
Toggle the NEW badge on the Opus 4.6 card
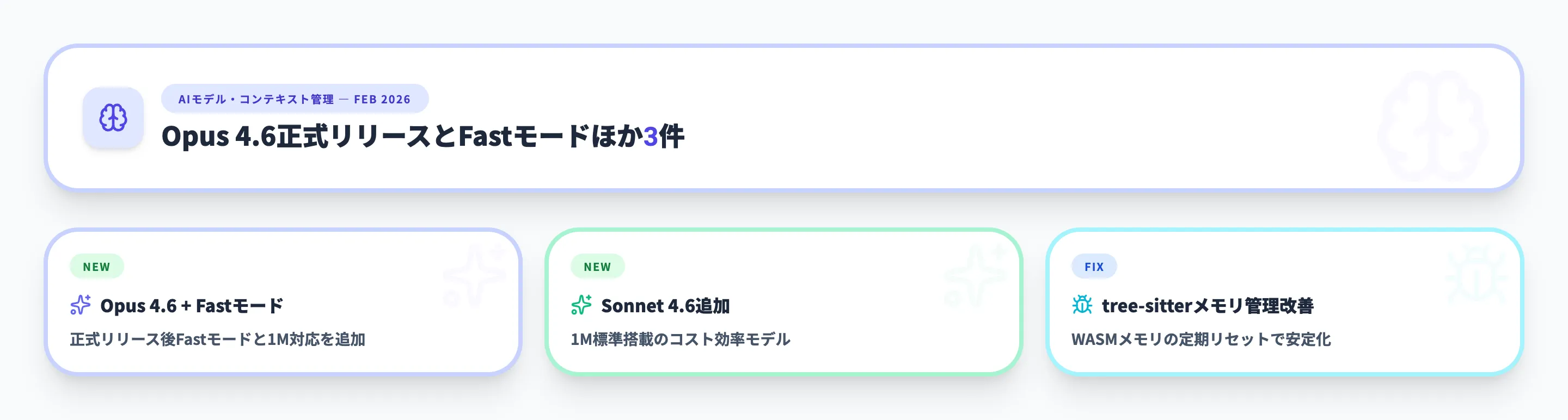point(96,266)
